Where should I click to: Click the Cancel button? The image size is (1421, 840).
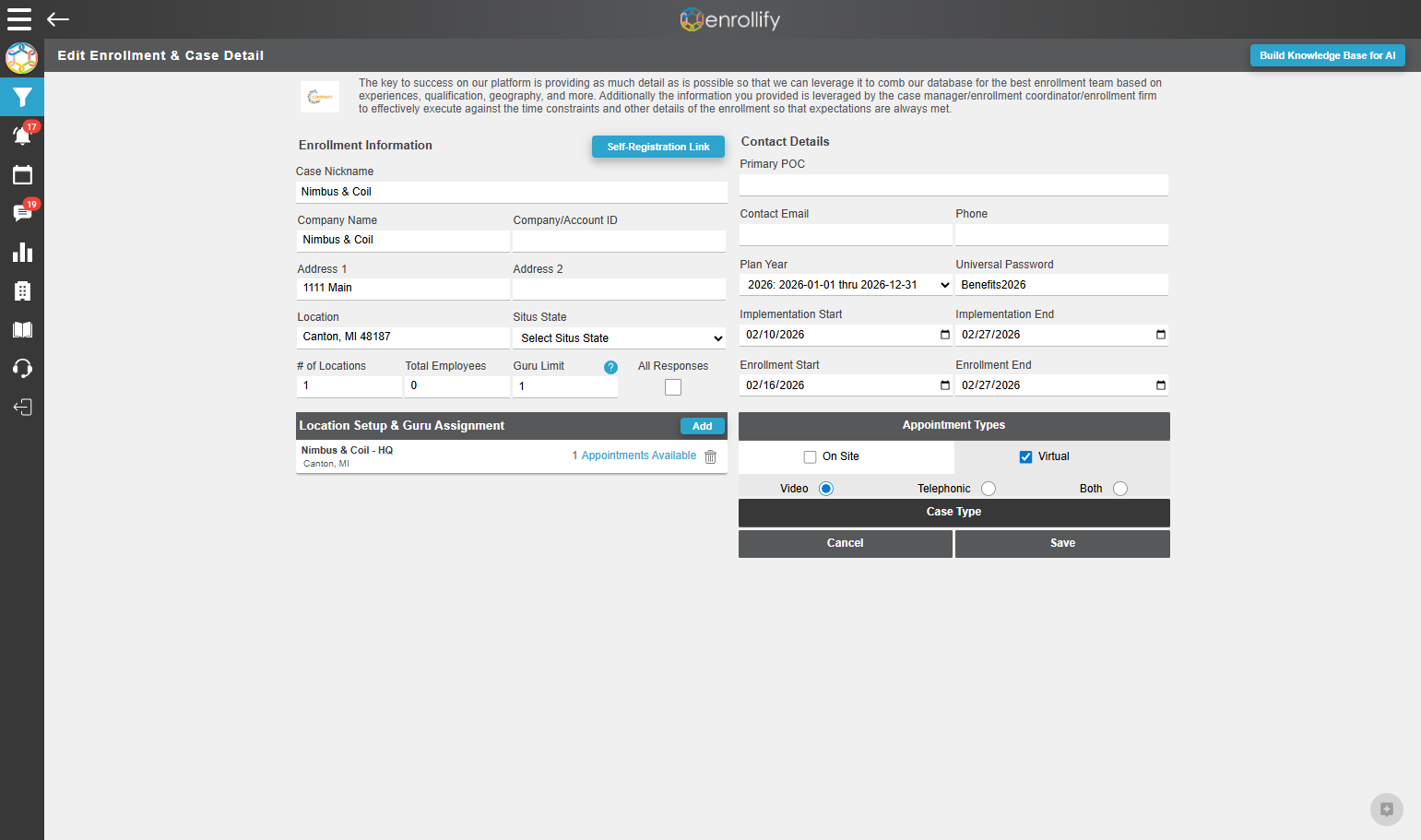(x=845, y=543)
